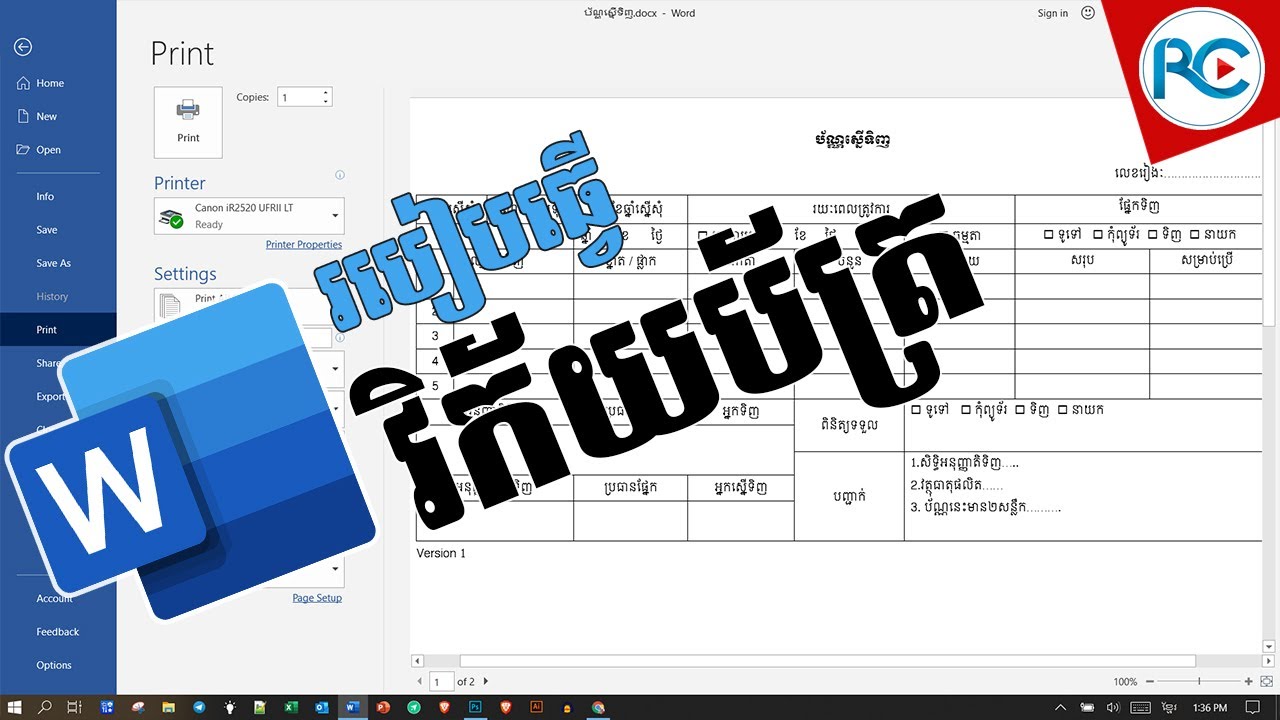This screenshot has height=720, width=1280.
Task: Open Feedback in the sidebar
Action: point(58,632)
